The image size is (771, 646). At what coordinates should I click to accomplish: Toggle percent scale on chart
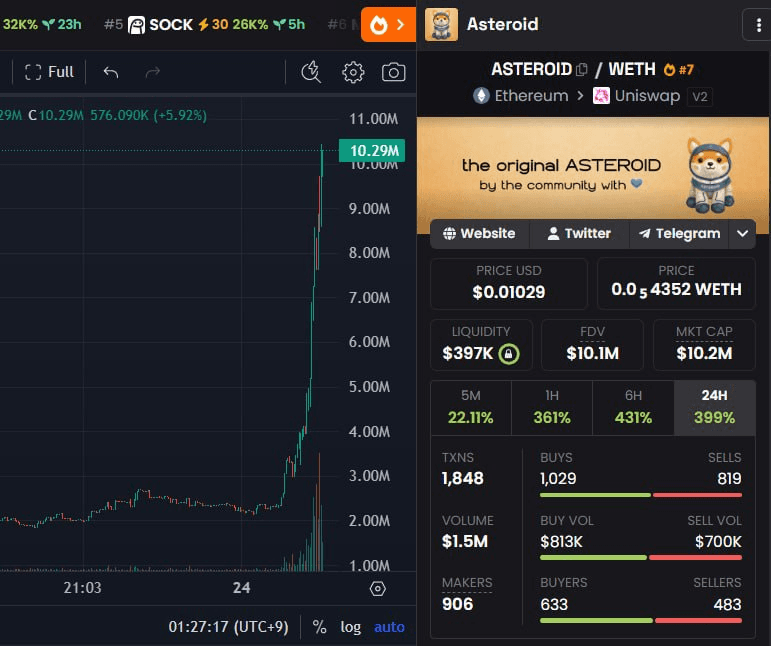tap(319, 627)
